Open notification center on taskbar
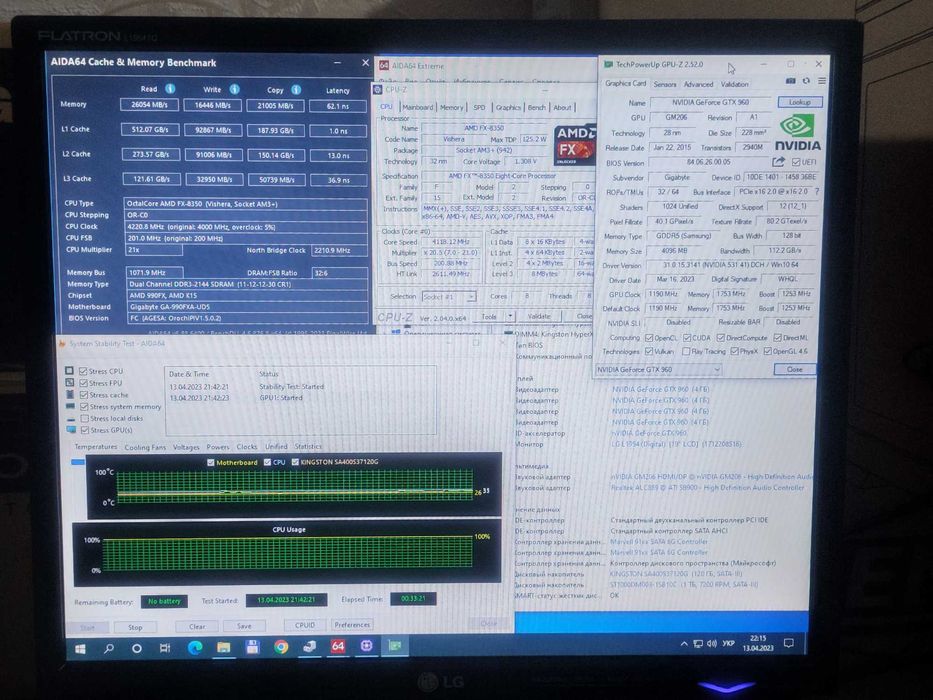 point(789,643)
